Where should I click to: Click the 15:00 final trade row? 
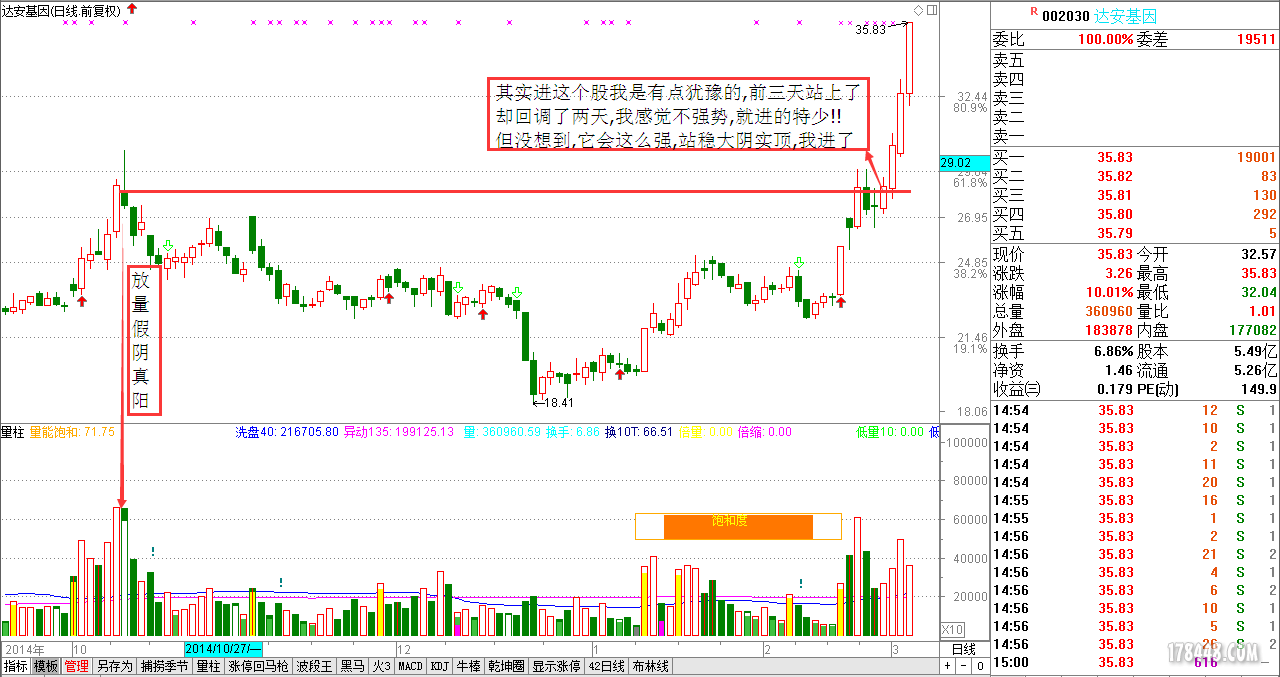[x=1135, y=662]
